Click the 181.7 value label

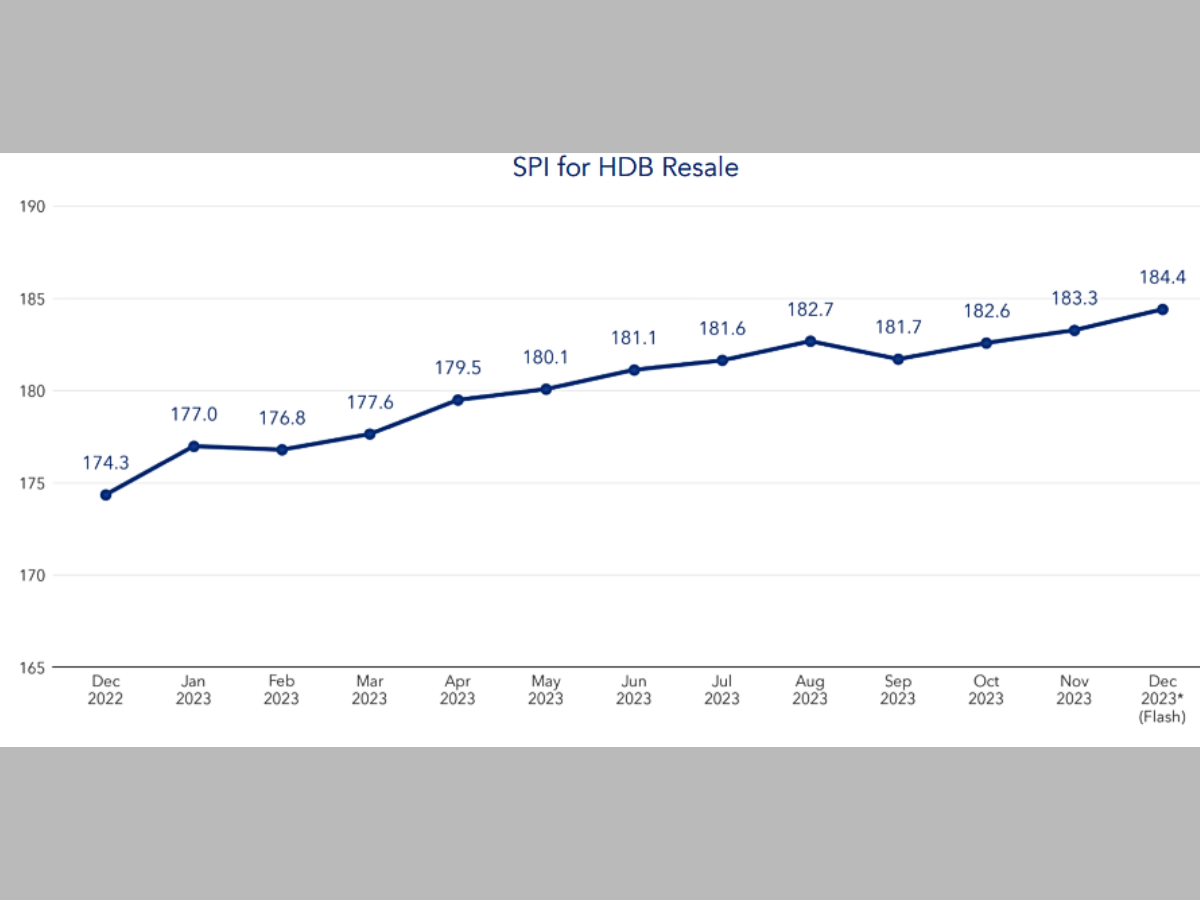coord(898,327)
